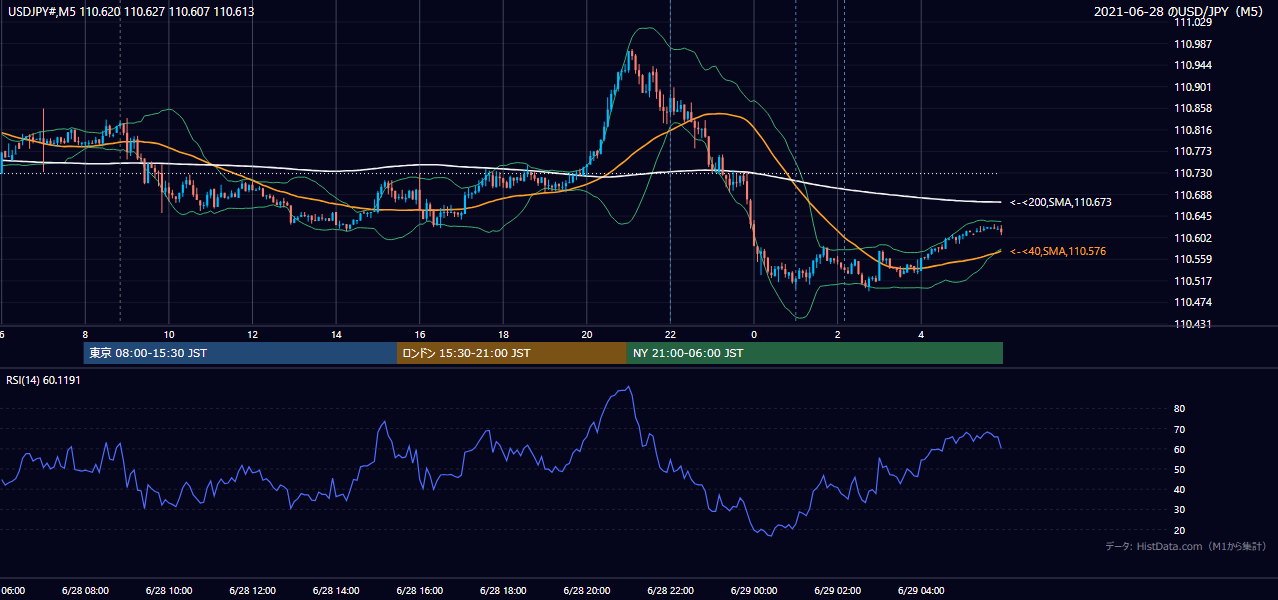Screen dimensions: 1278x600
Task: Click the 110.944 price axis label
Action: point(1192,65)
